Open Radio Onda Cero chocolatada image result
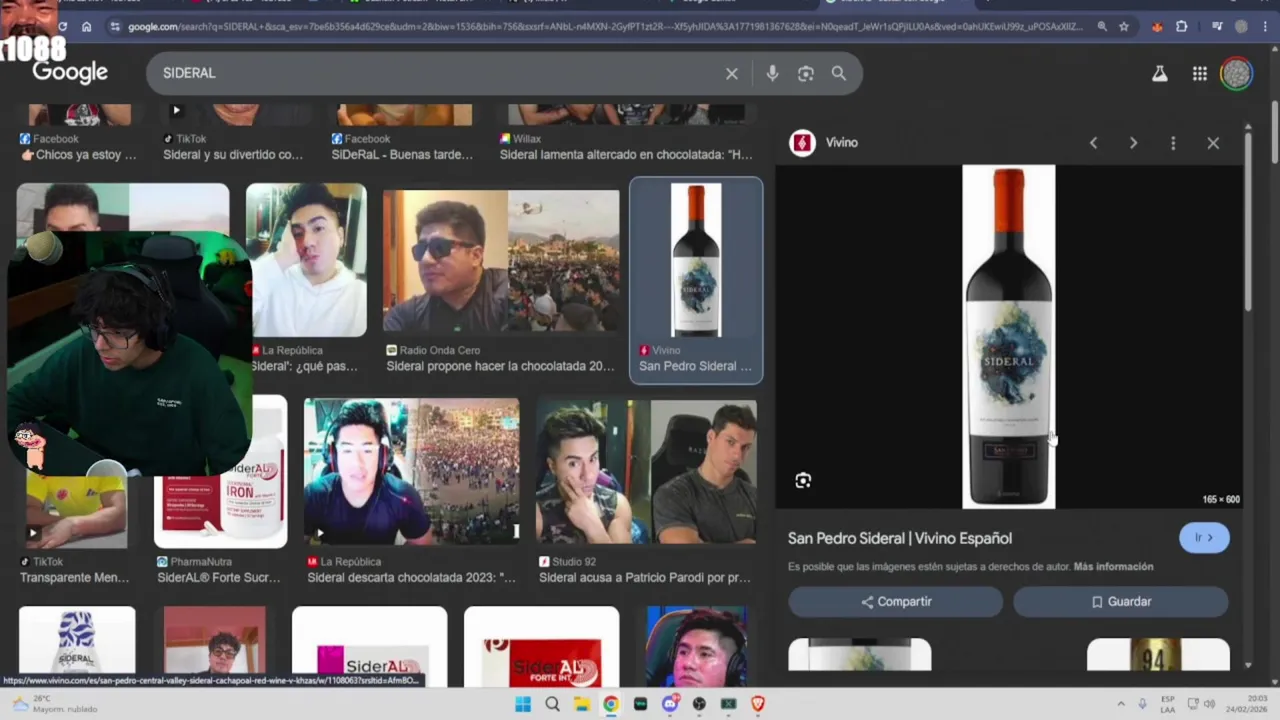The image size is (1280, 720). (x=501, y=261)
